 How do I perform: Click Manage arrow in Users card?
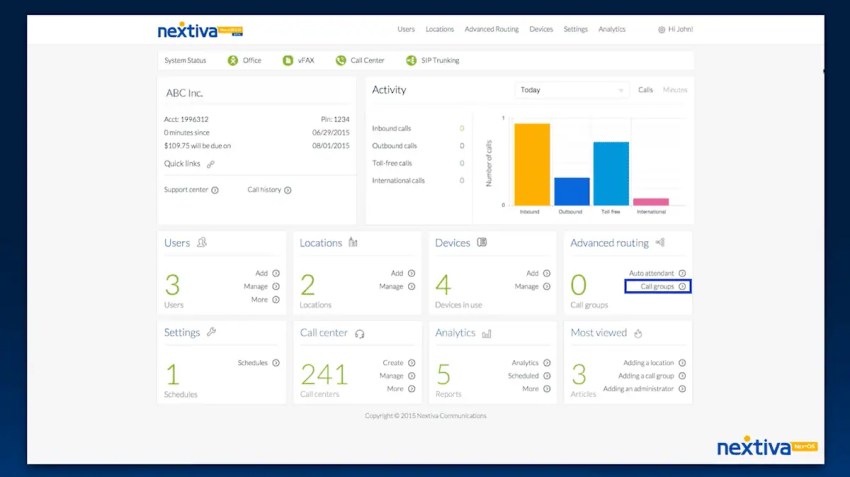[276, 286]
